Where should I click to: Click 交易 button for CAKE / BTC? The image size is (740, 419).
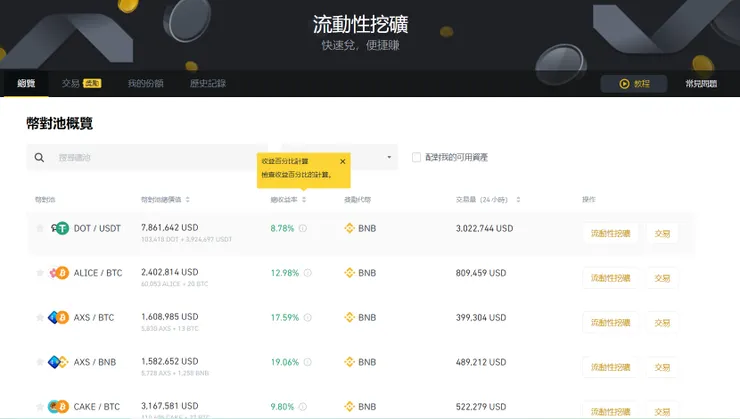click(662, 411)
